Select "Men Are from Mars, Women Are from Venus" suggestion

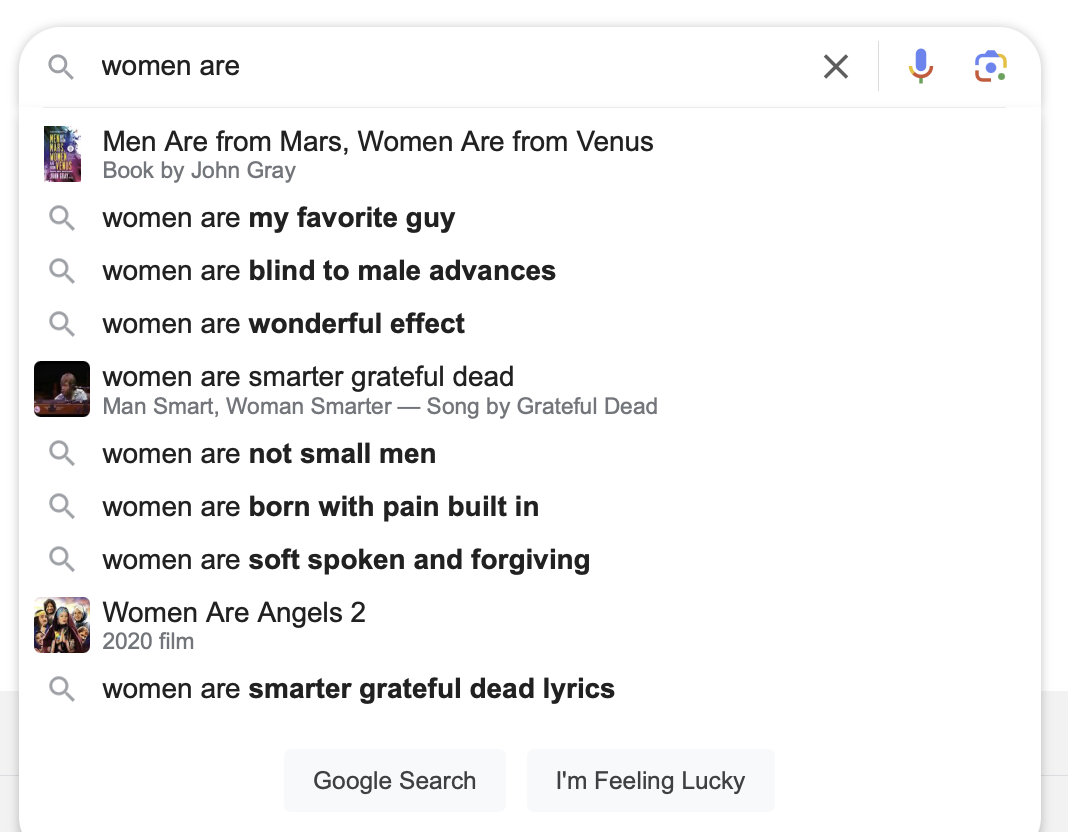(x=378, y=142)
